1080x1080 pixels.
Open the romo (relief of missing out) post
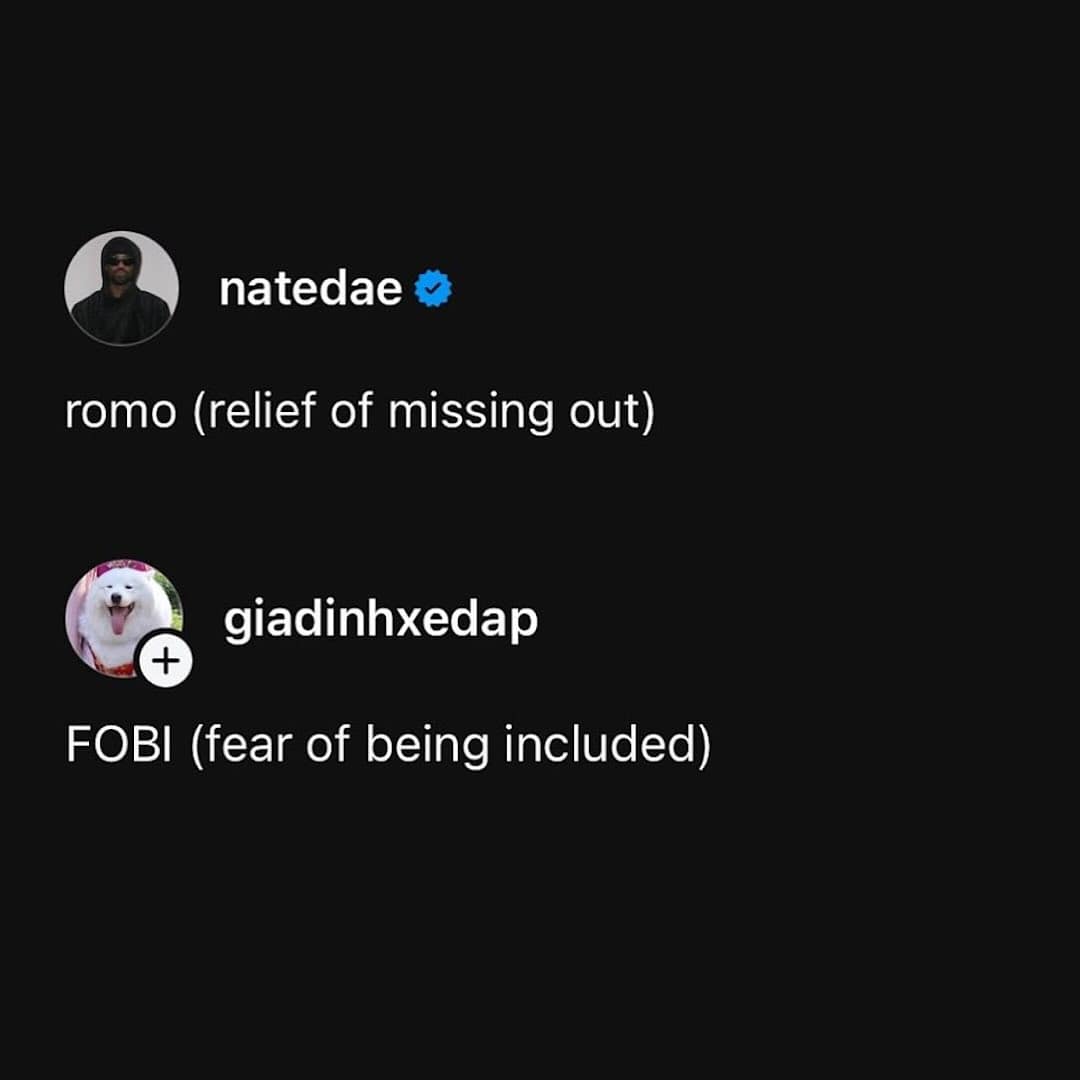point(360,411)
